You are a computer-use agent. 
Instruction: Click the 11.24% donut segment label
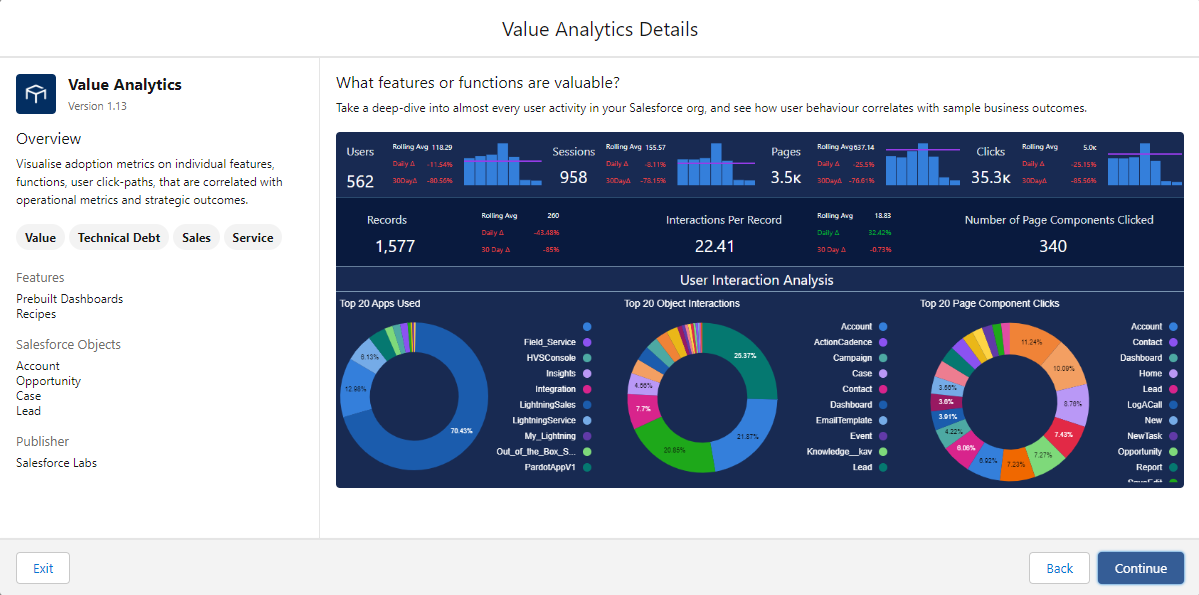click(x=1032, y=342)
